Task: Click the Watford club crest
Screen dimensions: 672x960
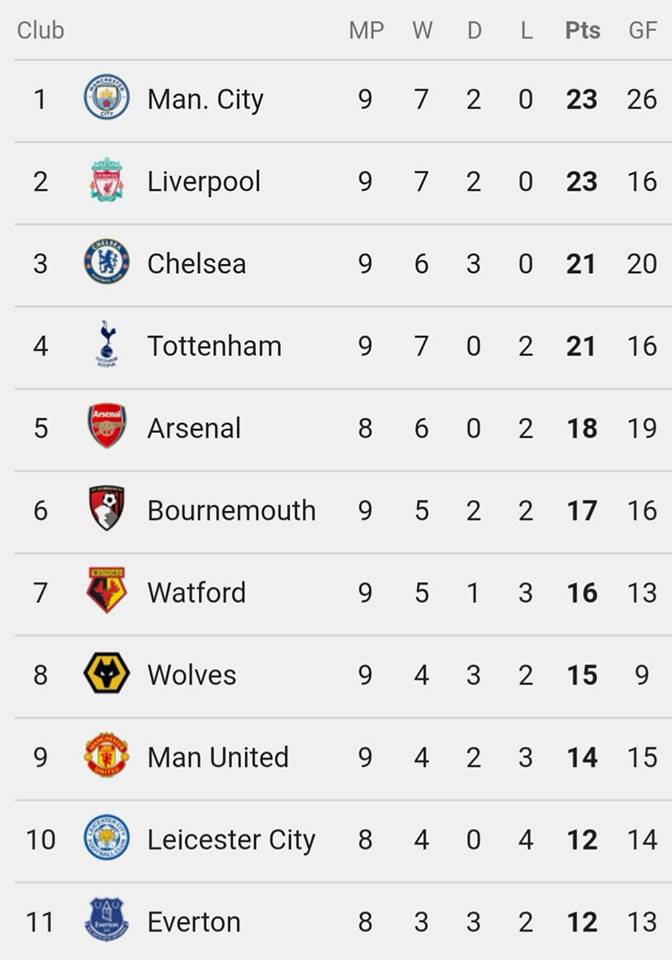Action: 106,591
